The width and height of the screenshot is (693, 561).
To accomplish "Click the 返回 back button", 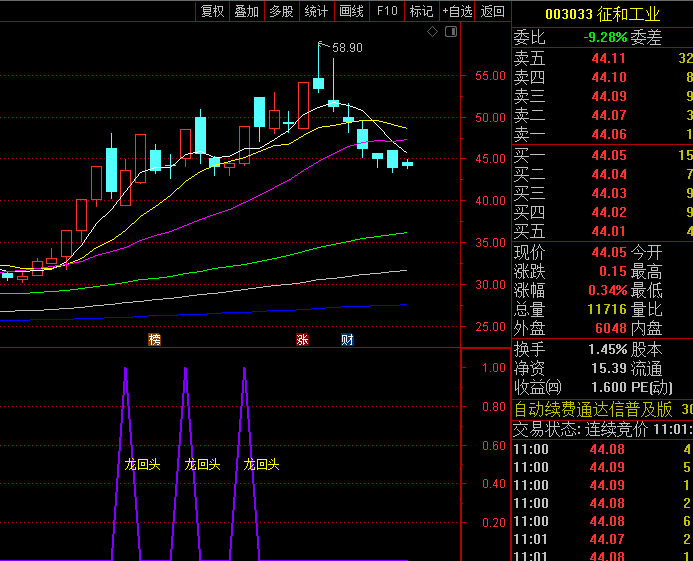I will pyautogui.click(x=492, y=11).
